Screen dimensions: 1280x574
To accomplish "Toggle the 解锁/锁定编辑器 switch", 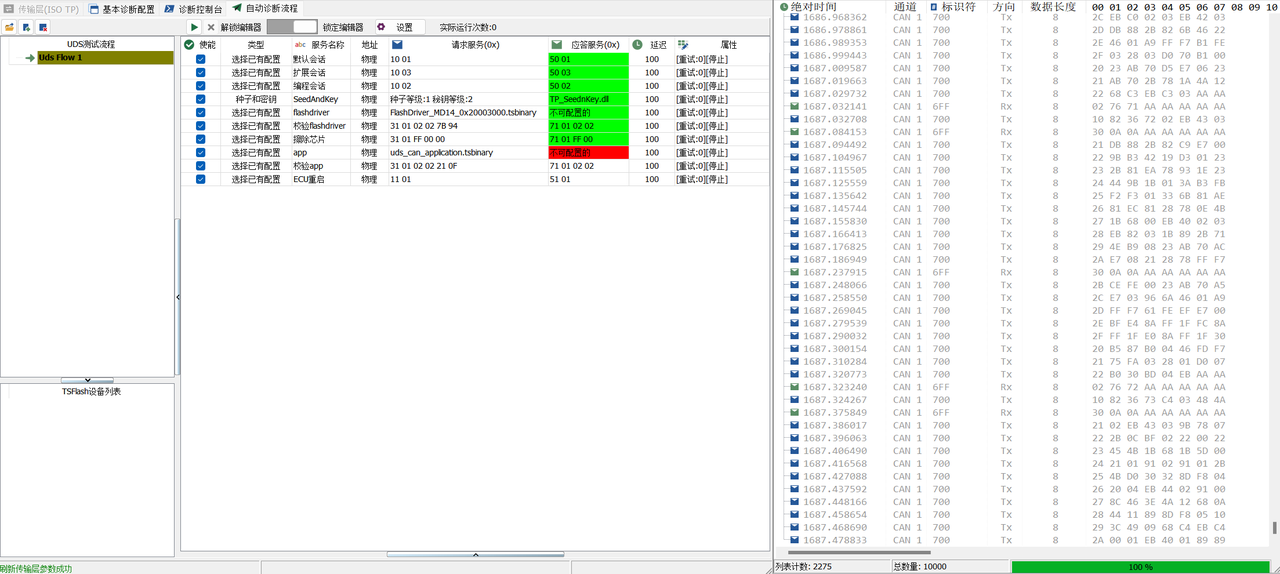I will 292,27.
